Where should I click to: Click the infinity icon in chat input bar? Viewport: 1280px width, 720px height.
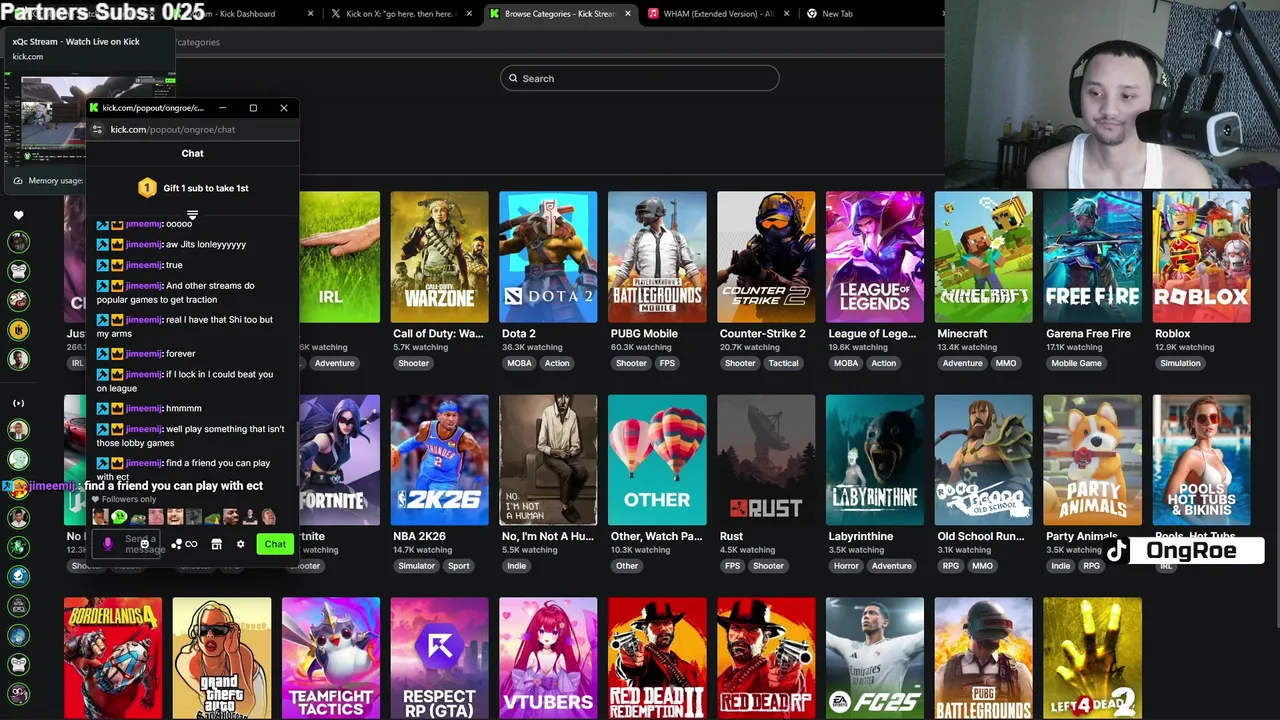click(x=191, y=544)
